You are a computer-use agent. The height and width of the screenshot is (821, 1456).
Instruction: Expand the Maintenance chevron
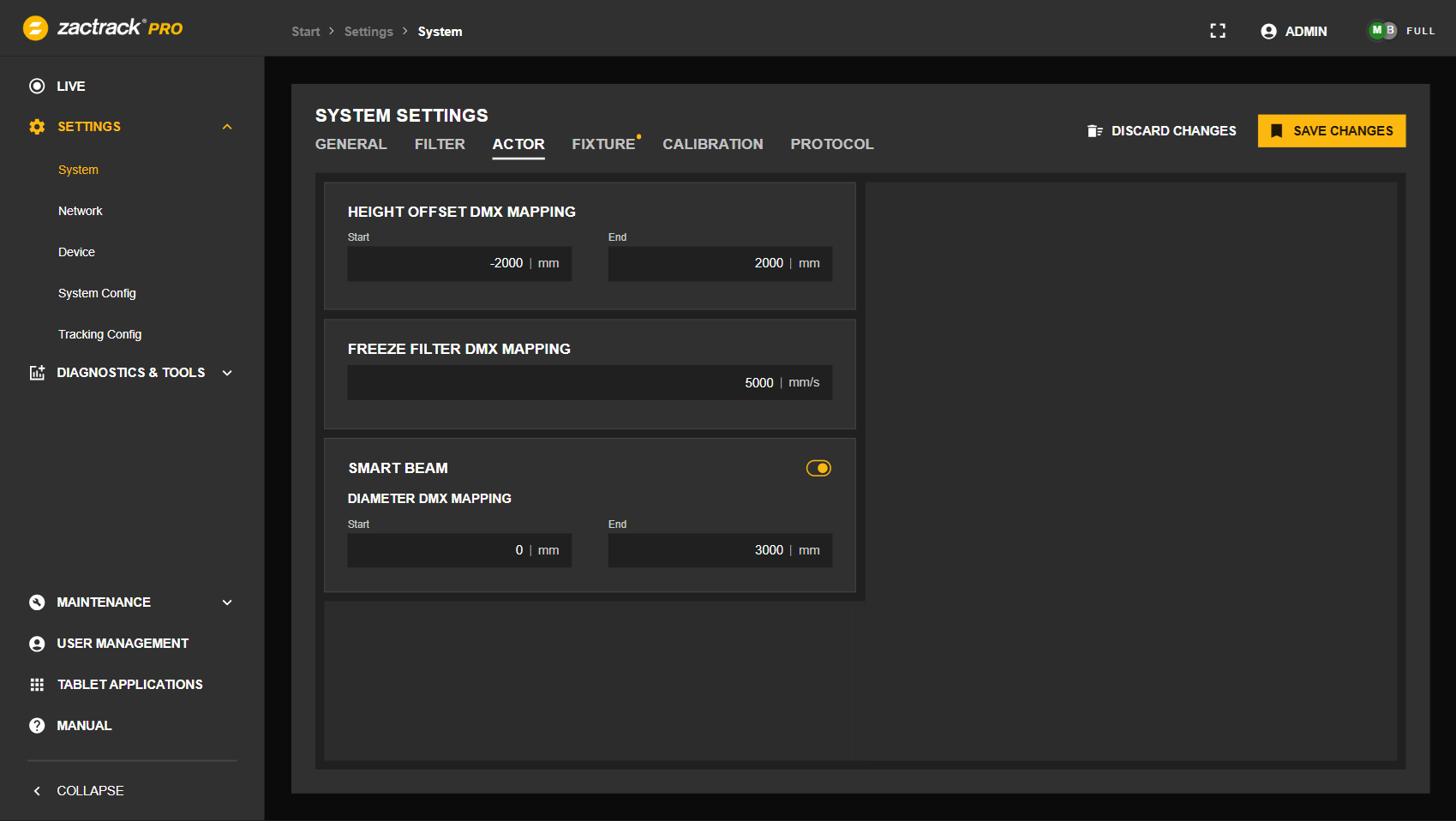(x=227, y=602)
